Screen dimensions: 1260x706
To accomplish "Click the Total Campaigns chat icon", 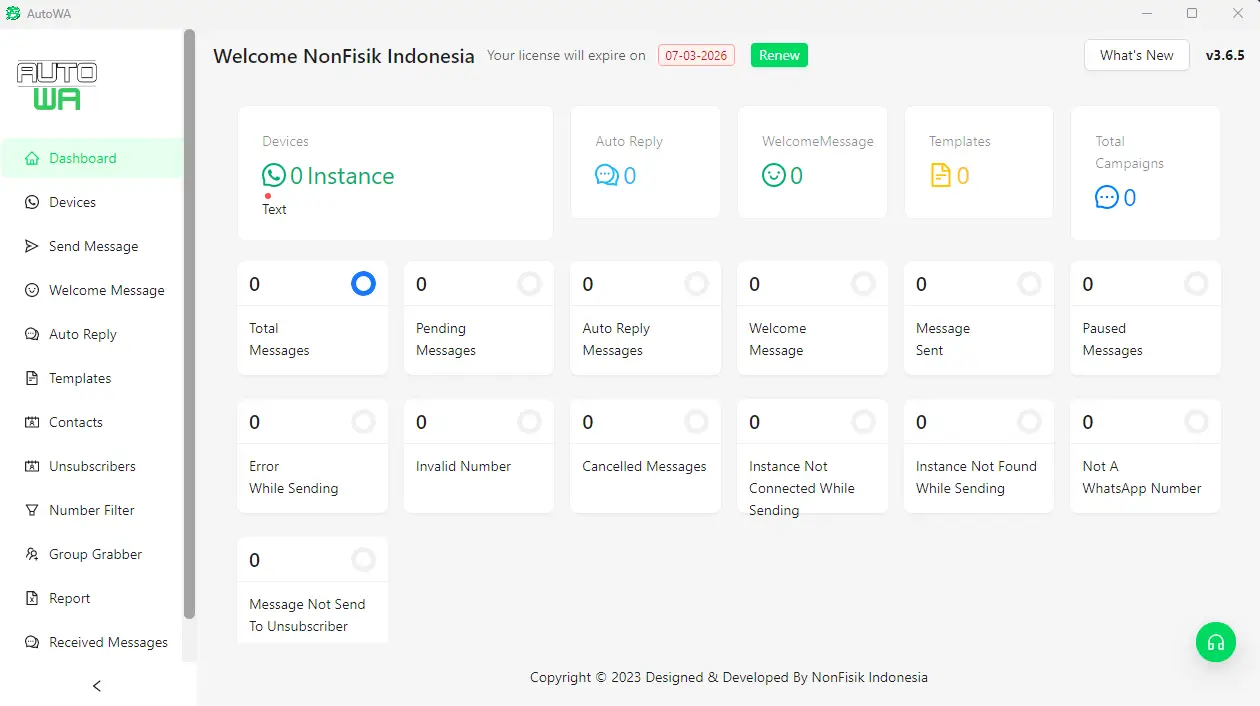I will [1106, 198].
